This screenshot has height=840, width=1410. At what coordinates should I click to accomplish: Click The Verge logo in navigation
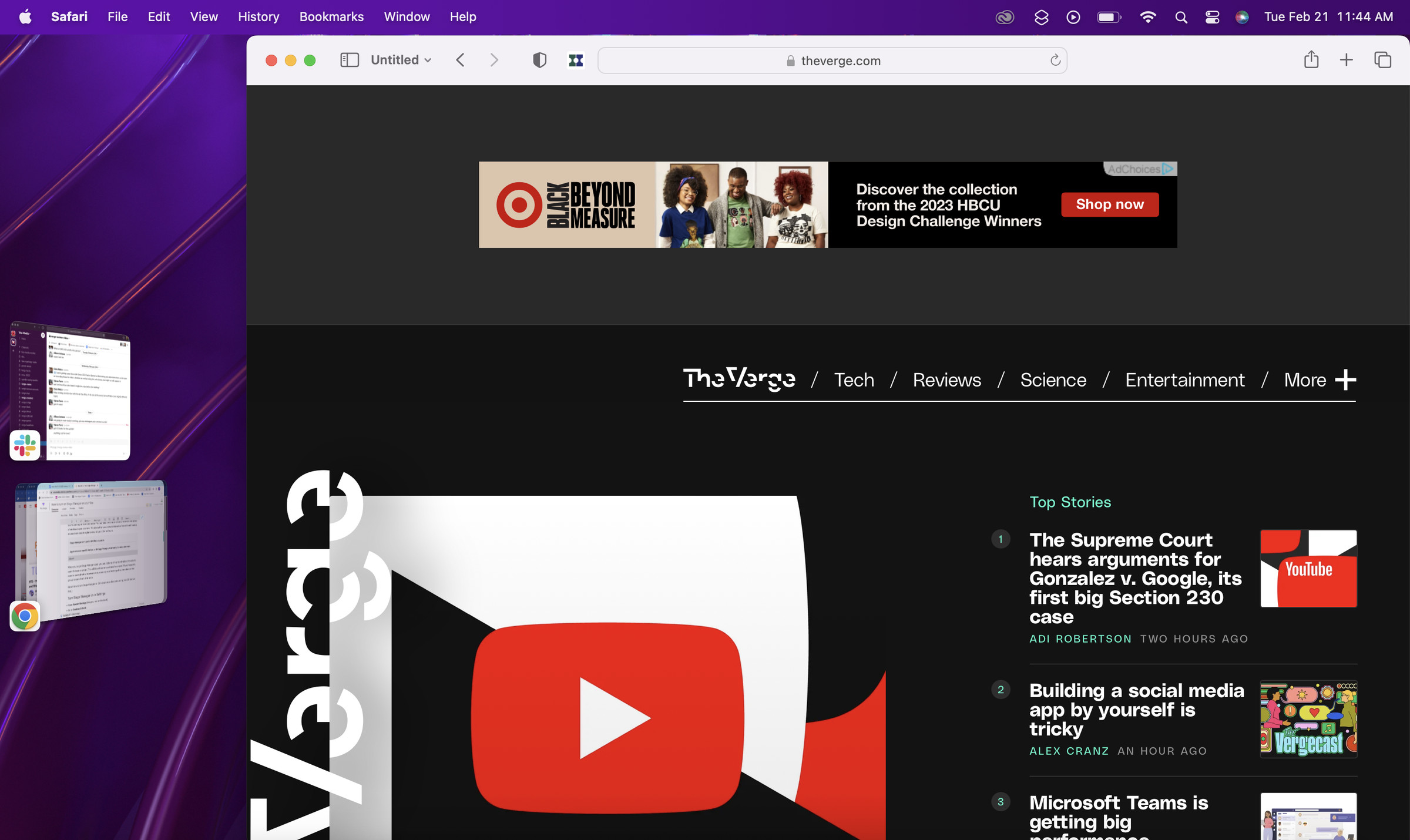coord(739,379)
